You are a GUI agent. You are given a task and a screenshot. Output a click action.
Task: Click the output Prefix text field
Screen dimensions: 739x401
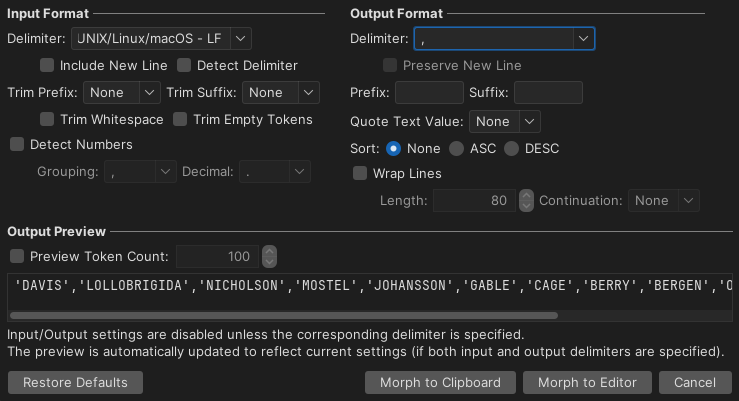428,93
